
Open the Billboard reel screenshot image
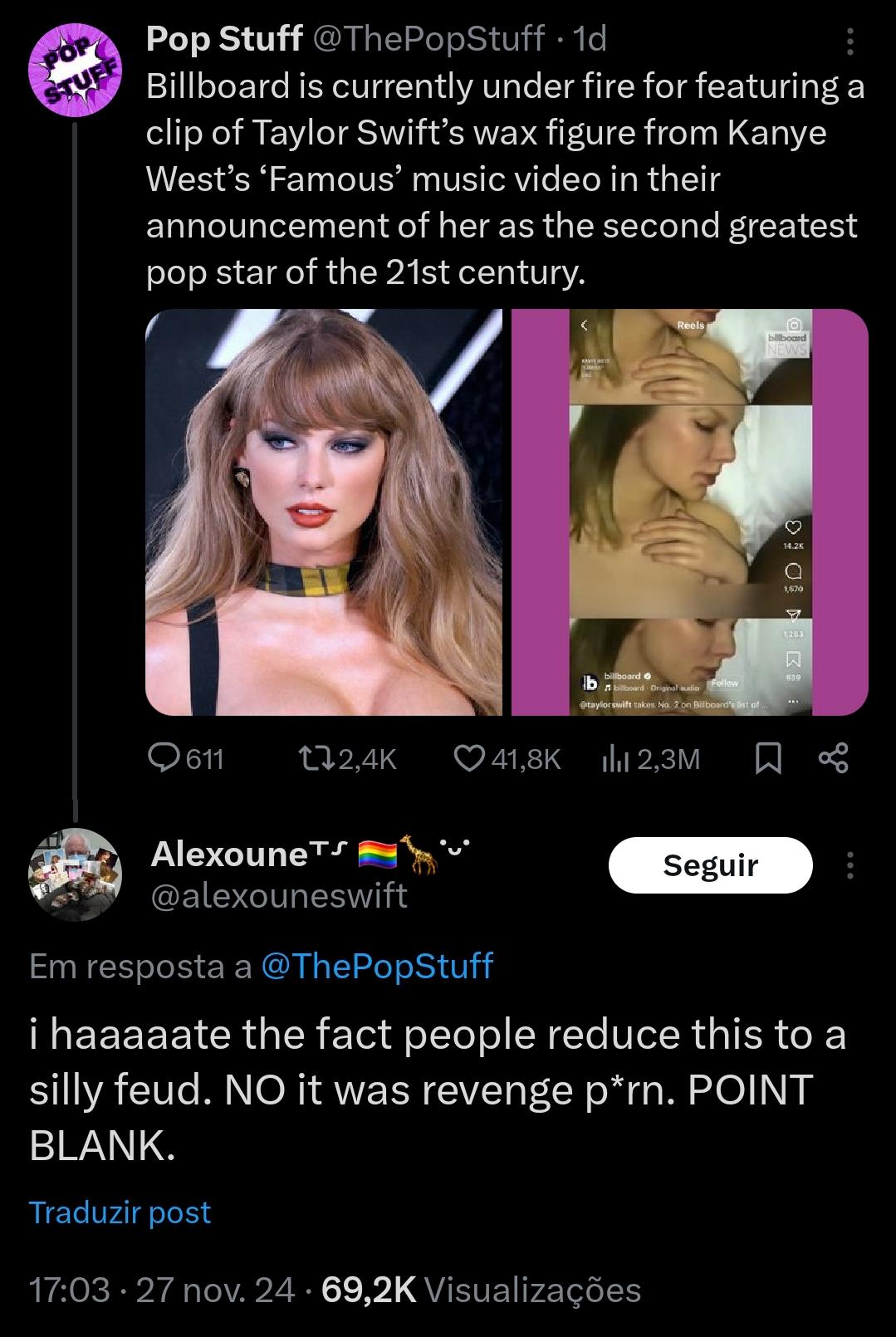coord(689,512)
